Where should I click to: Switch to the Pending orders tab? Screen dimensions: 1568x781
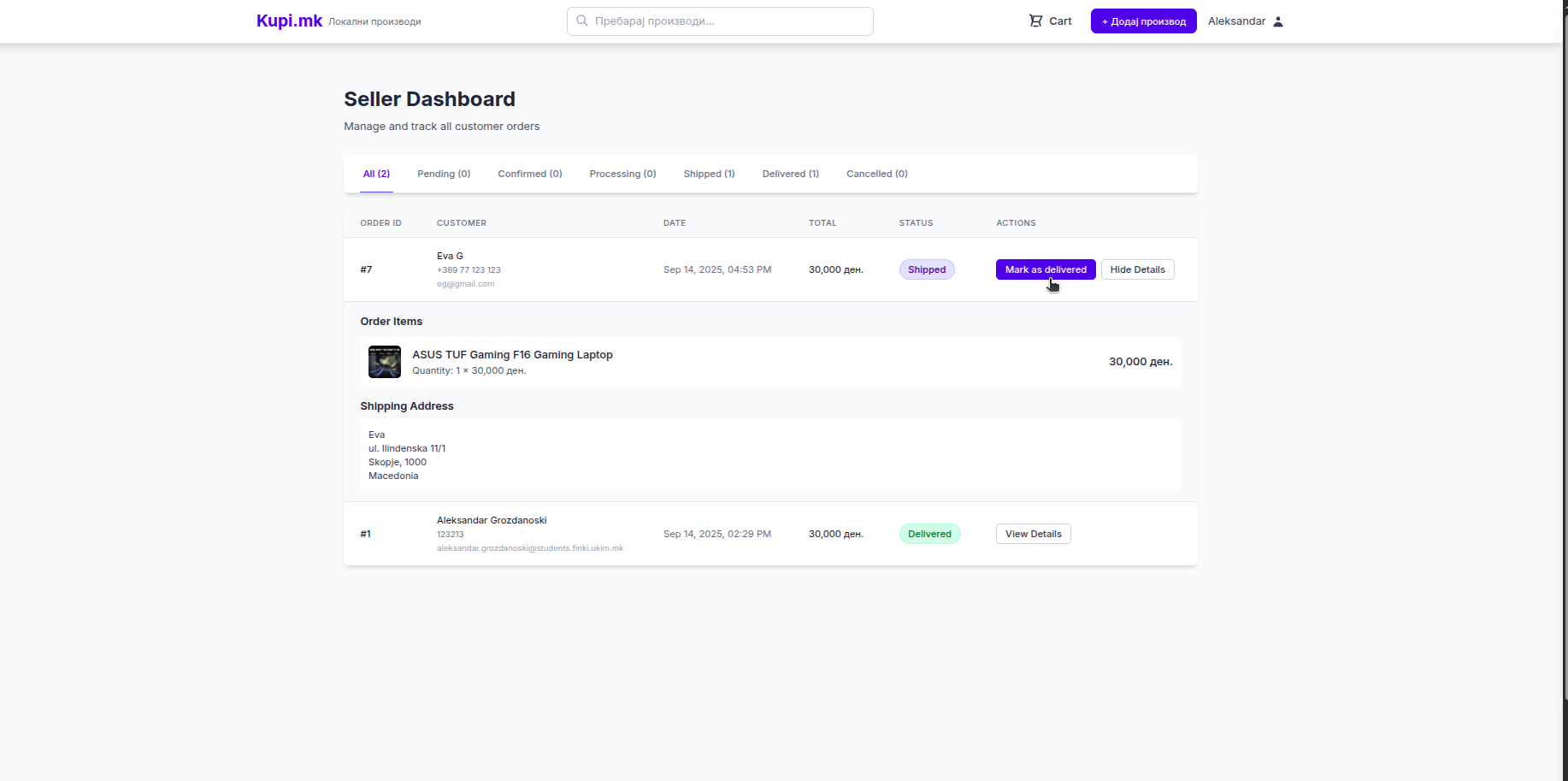[444, 174]
